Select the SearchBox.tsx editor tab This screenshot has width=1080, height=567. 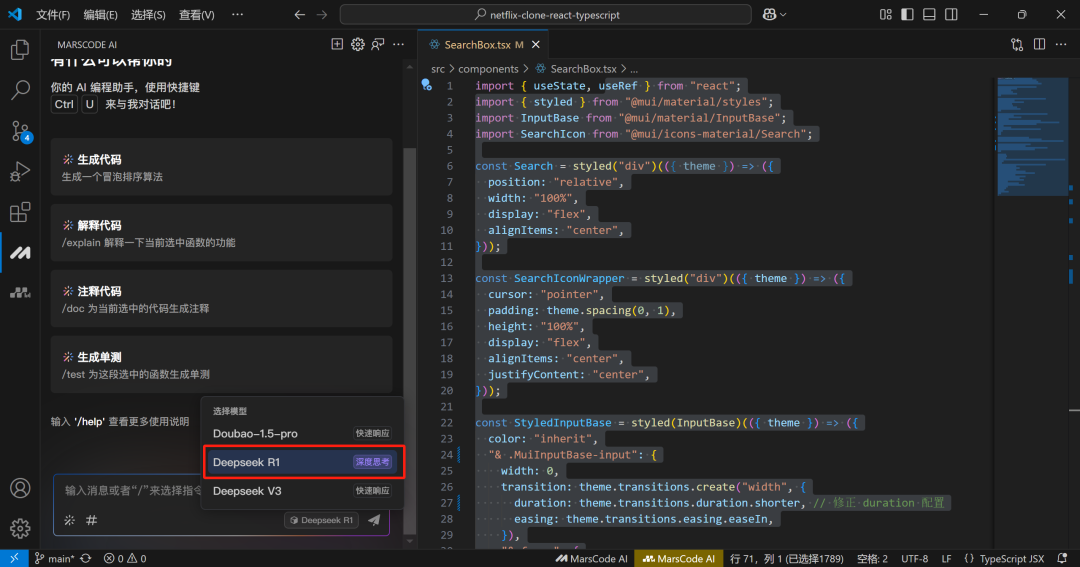[478, 45]
